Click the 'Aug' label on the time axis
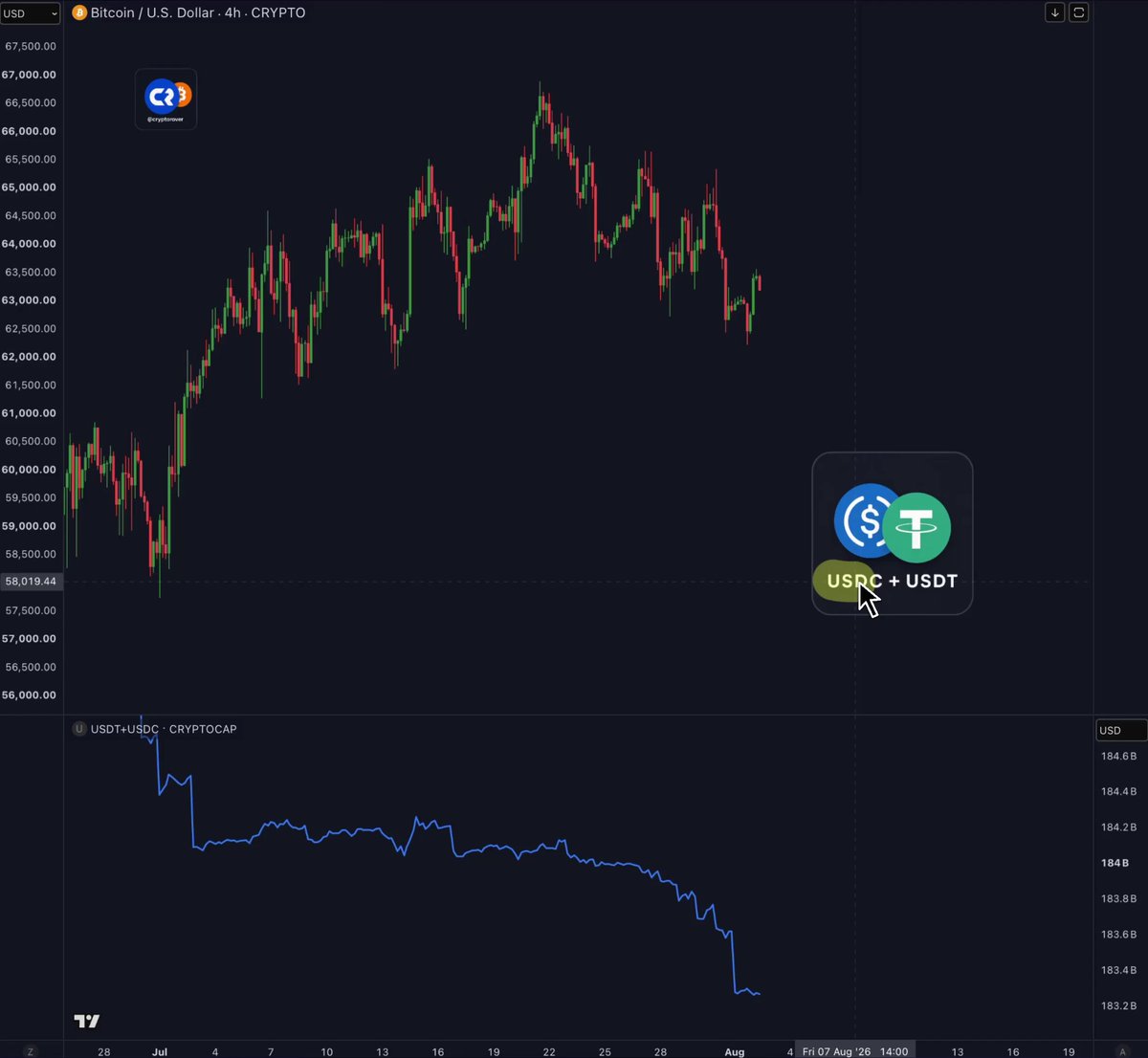 pyautogui.click(x=734, y=1051)
